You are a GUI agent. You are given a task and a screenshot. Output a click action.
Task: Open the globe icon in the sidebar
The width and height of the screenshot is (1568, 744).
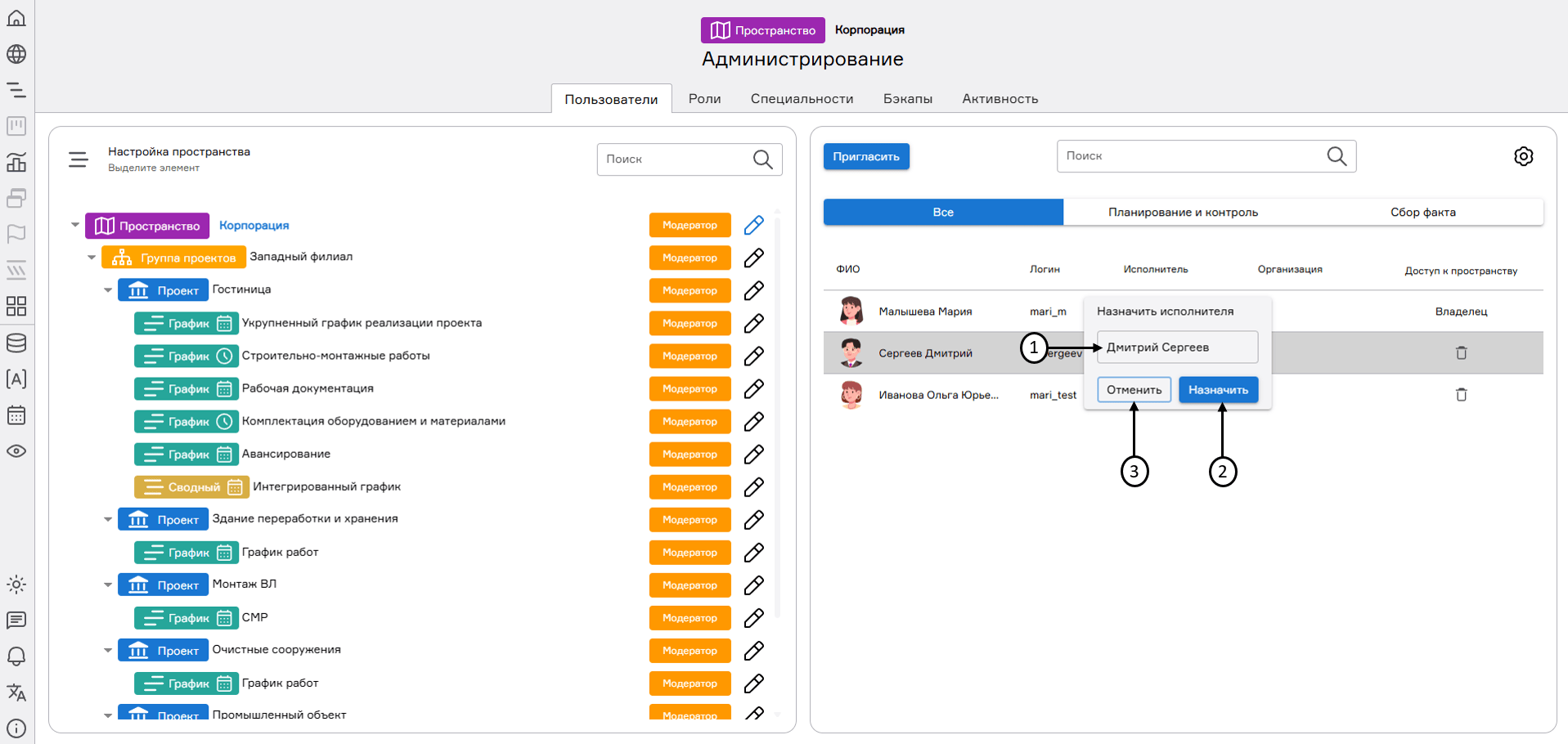pos(16,54)
